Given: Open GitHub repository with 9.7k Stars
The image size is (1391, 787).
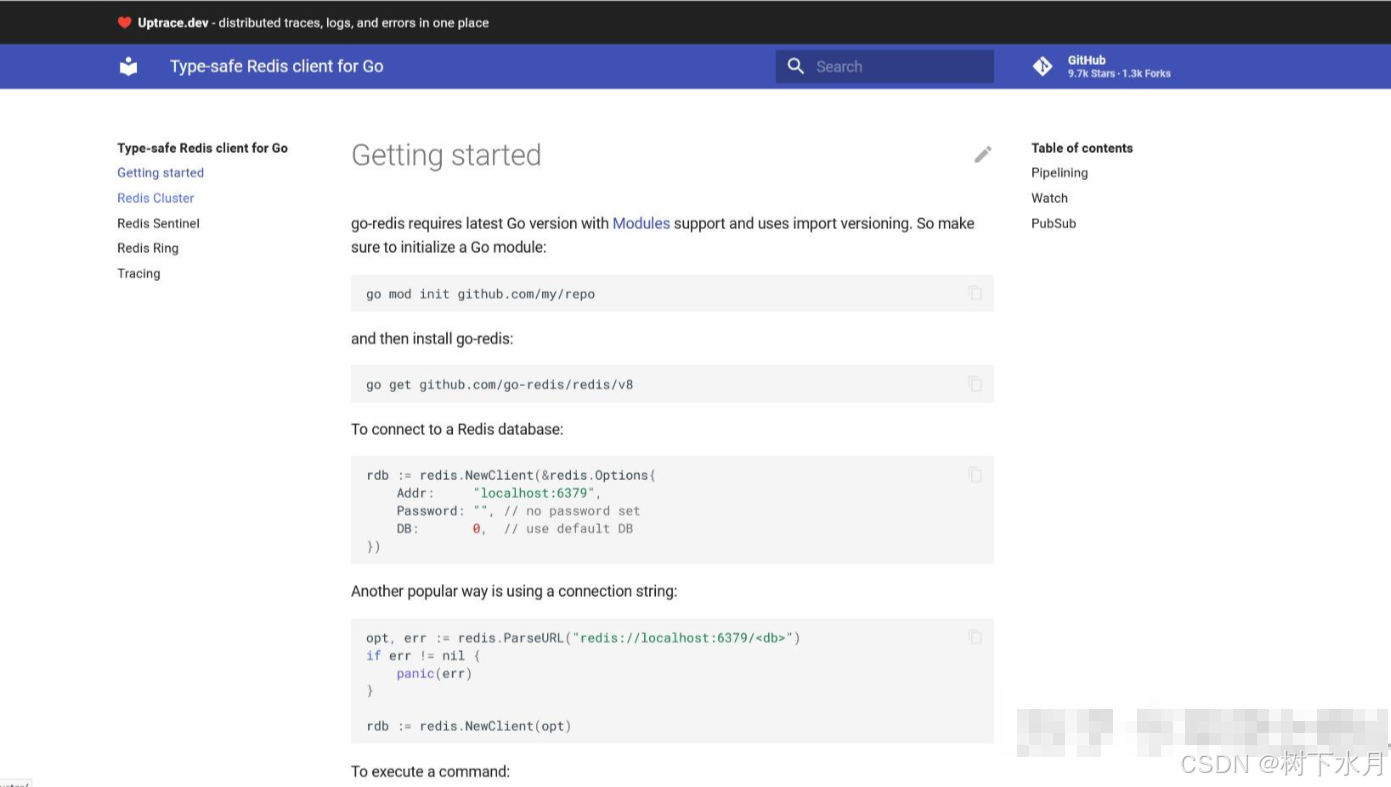Looking at the screenshot, I should pyautogui.click(x=1102, y=66).
